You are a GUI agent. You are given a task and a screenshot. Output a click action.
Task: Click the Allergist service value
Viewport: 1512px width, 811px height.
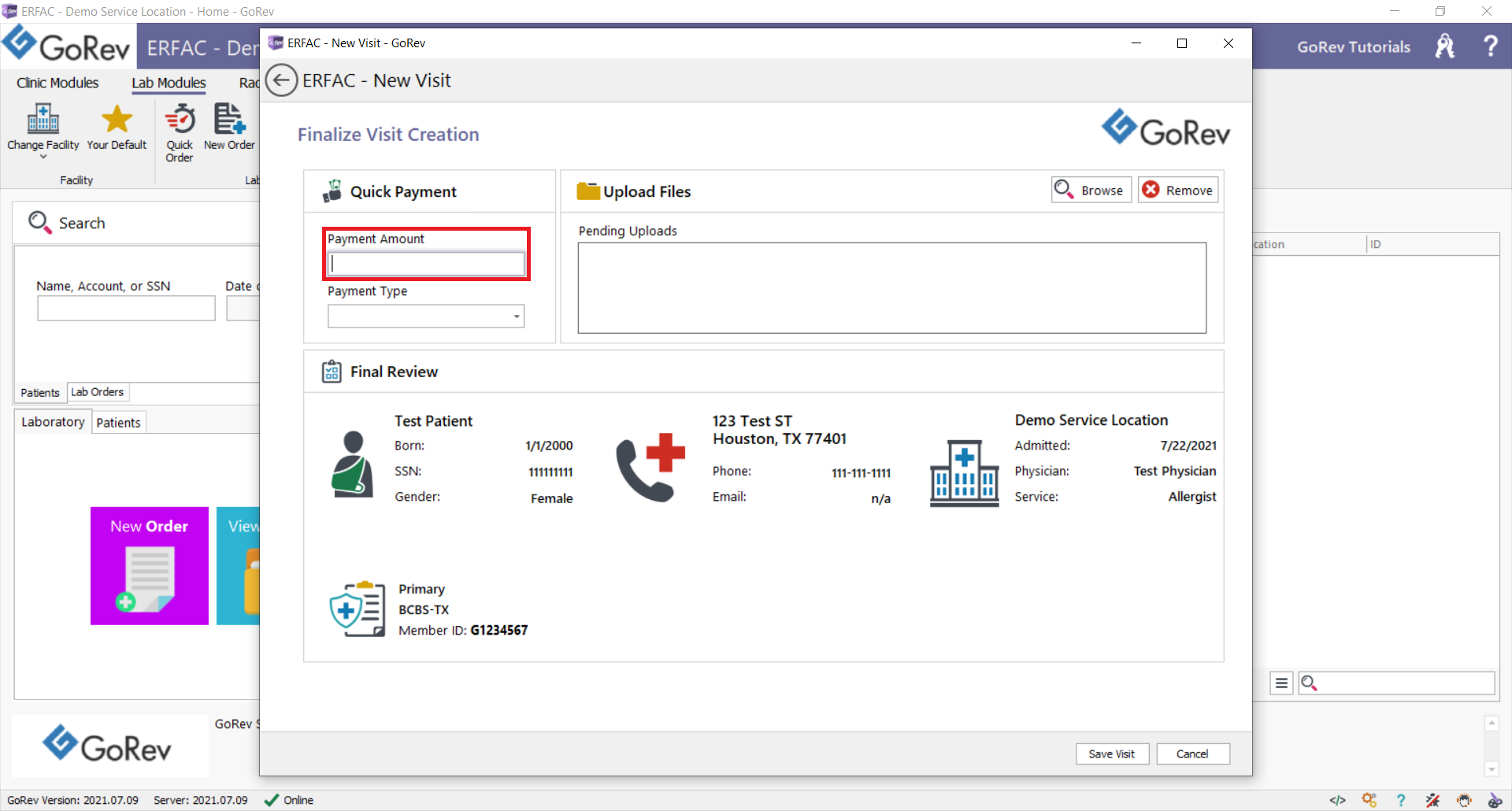[1192, 497]
